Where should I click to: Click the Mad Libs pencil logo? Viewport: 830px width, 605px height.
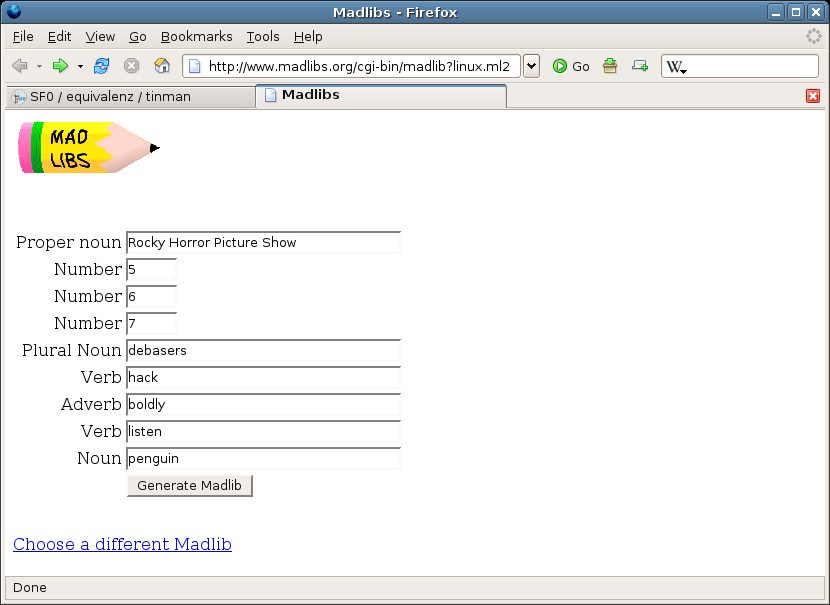tap(88, 148)
